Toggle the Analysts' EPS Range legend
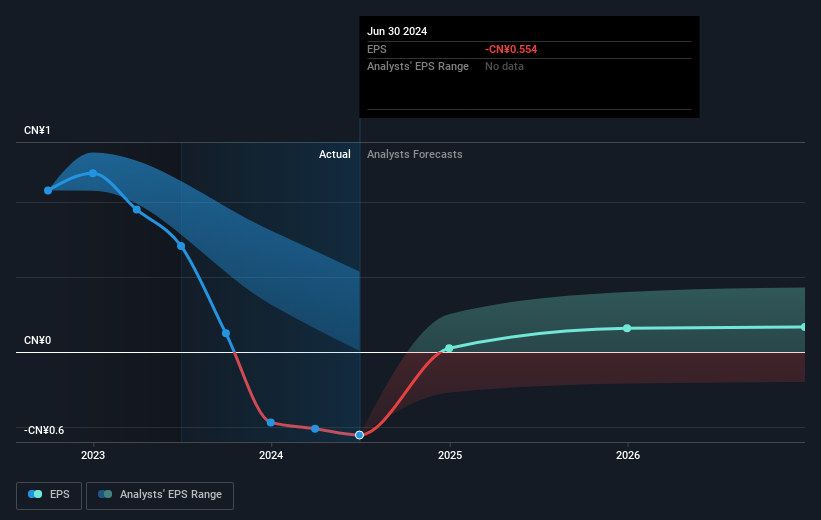Viewport: 821px width, 520px height. (x=160, y=495)
